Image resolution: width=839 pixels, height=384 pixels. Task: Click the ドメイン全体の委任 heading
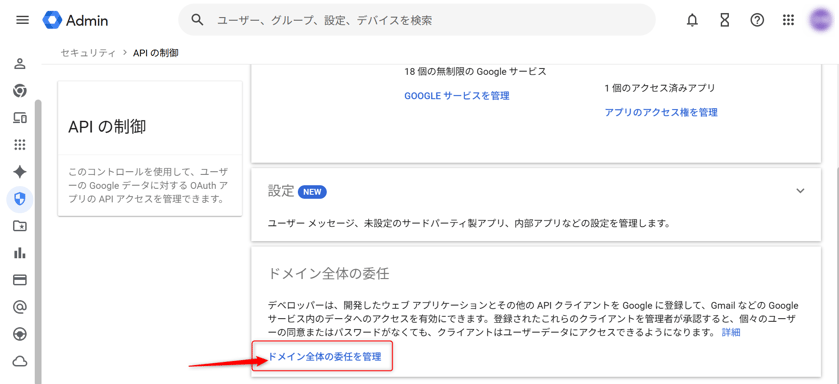[328, 274]
